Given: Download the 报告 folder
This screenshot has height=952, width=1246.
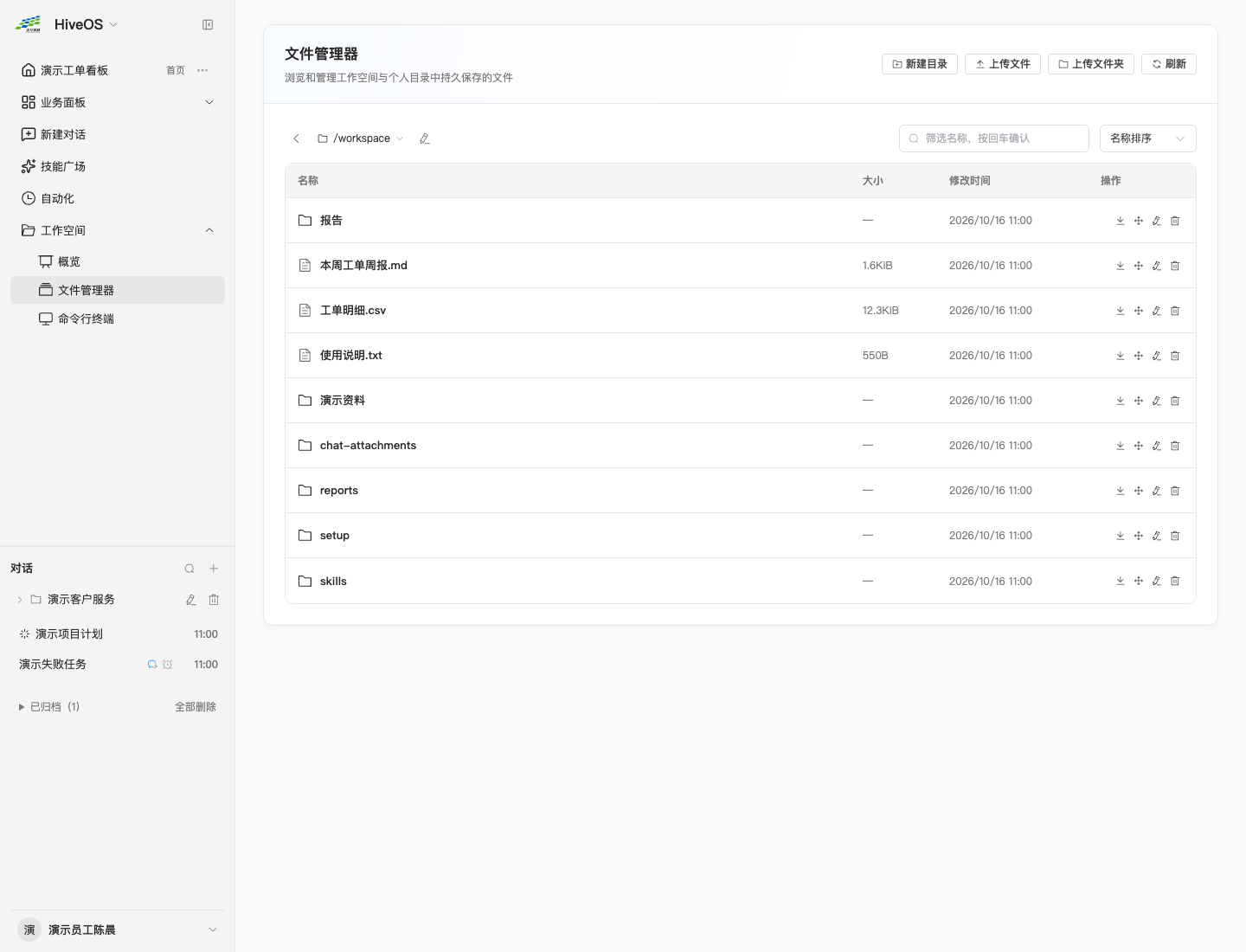Looking at the screenshot, I should [x=1121, y=221].
